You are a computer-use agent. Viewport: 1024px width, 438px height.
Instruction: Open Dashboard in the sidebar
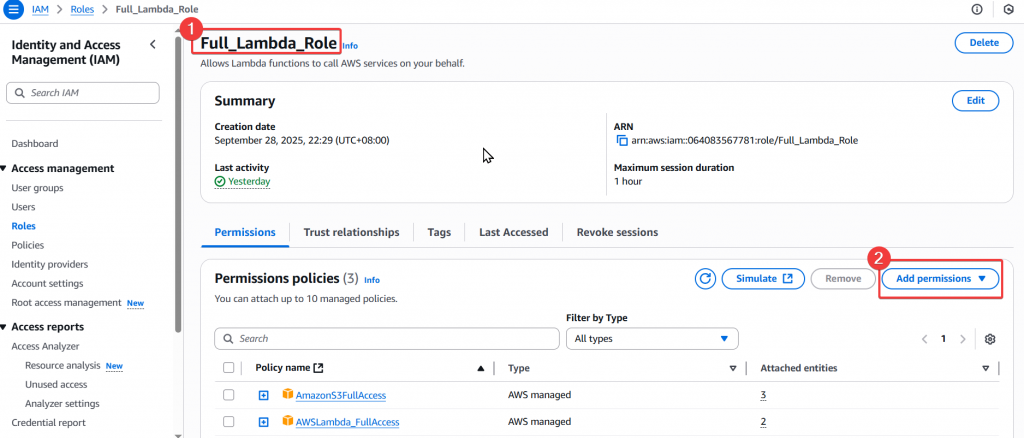click(x=35, y=144)
